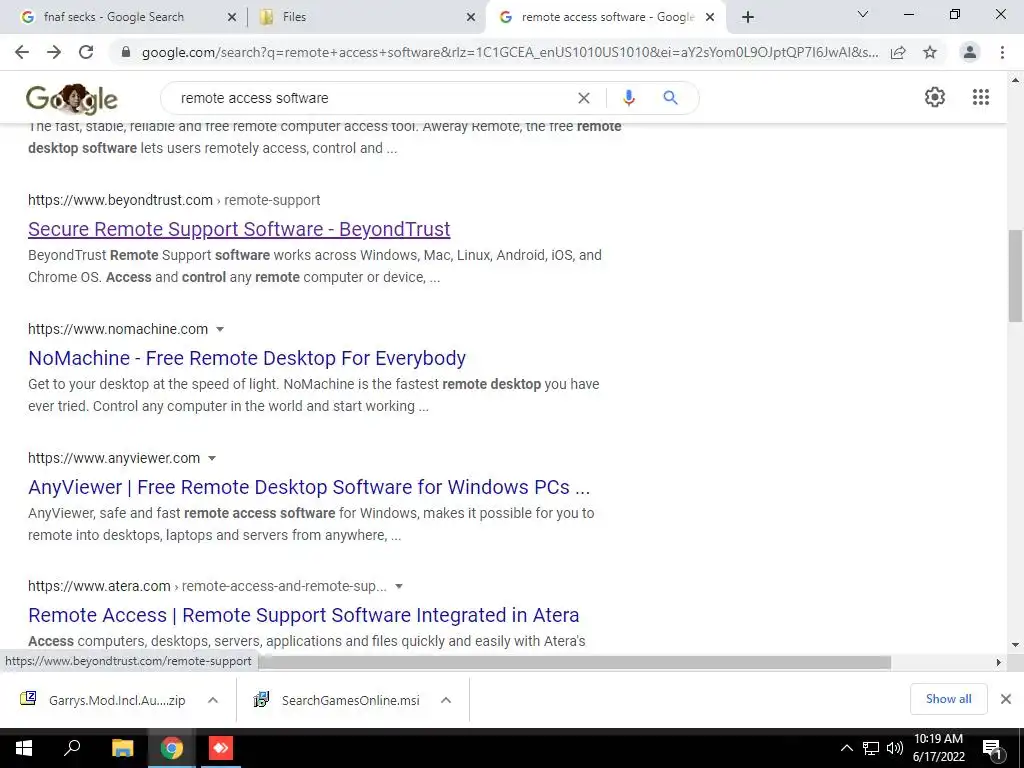Image resolution: width=1024 pixels, height=768 pixels.
Task: Open the tab search chevron
Action: (863, 14)
